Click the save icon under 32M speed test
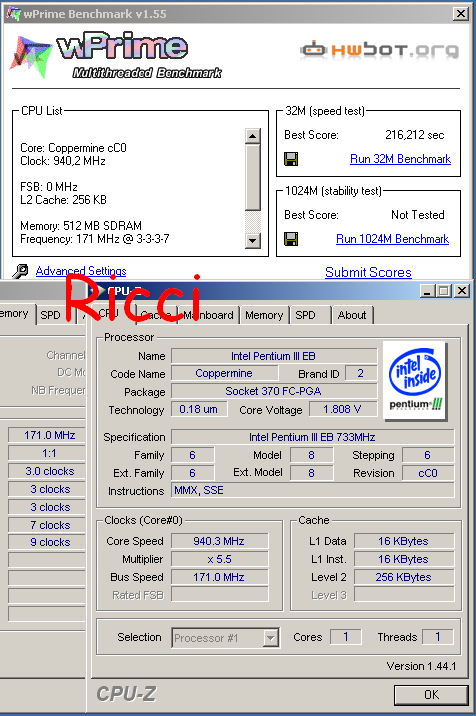This screenshot has height=716, width=476. point(291,159)
